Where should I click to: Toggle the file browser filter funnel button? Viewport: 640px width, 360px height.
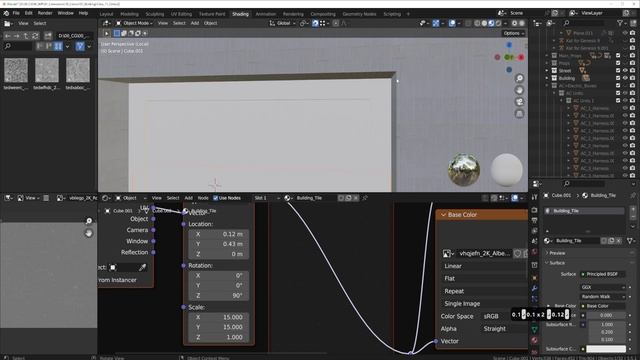click(x=80, y=47)
